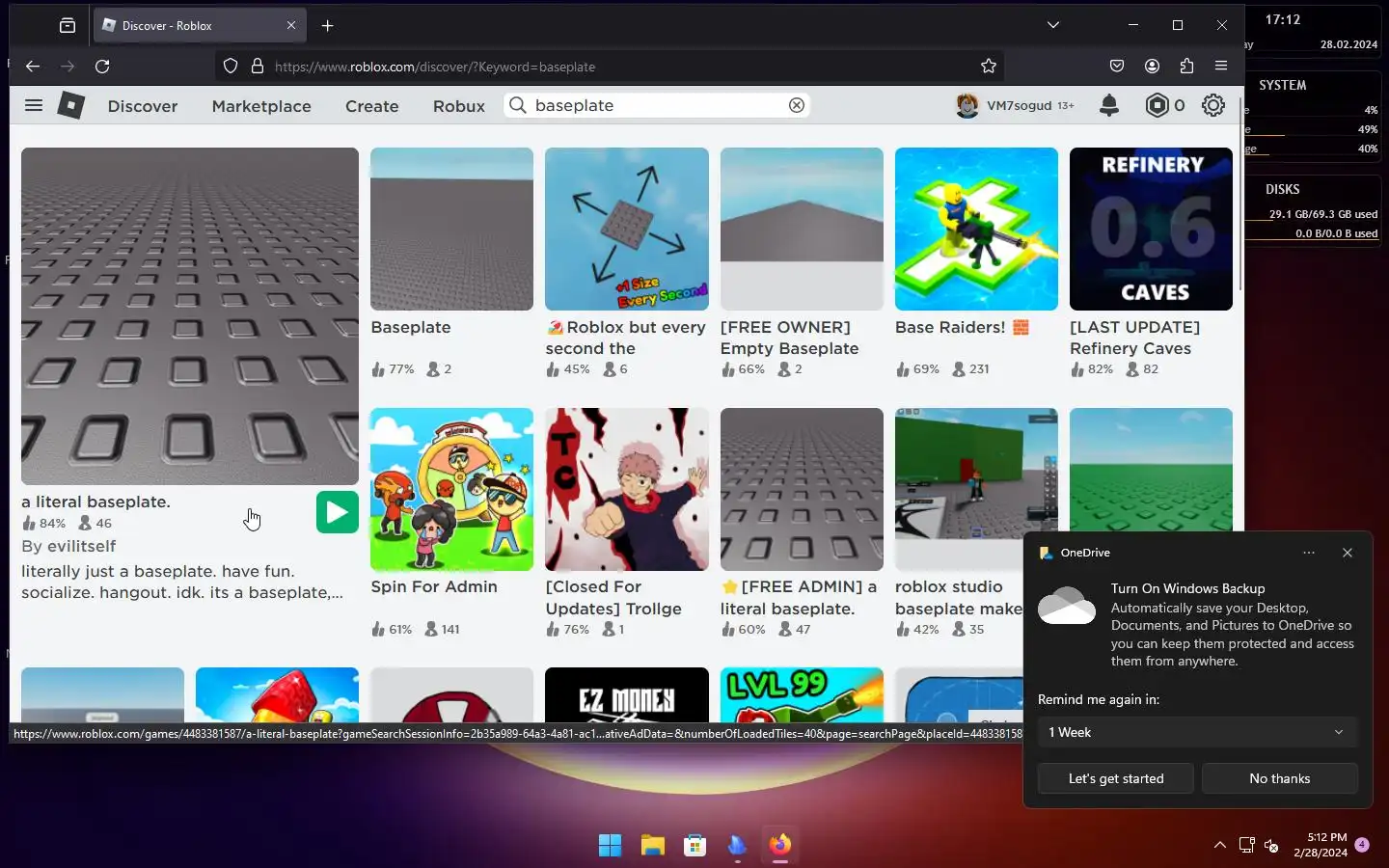
Task: Open the EZ MONEY game thumbnail
Action: tap(627, 694)
